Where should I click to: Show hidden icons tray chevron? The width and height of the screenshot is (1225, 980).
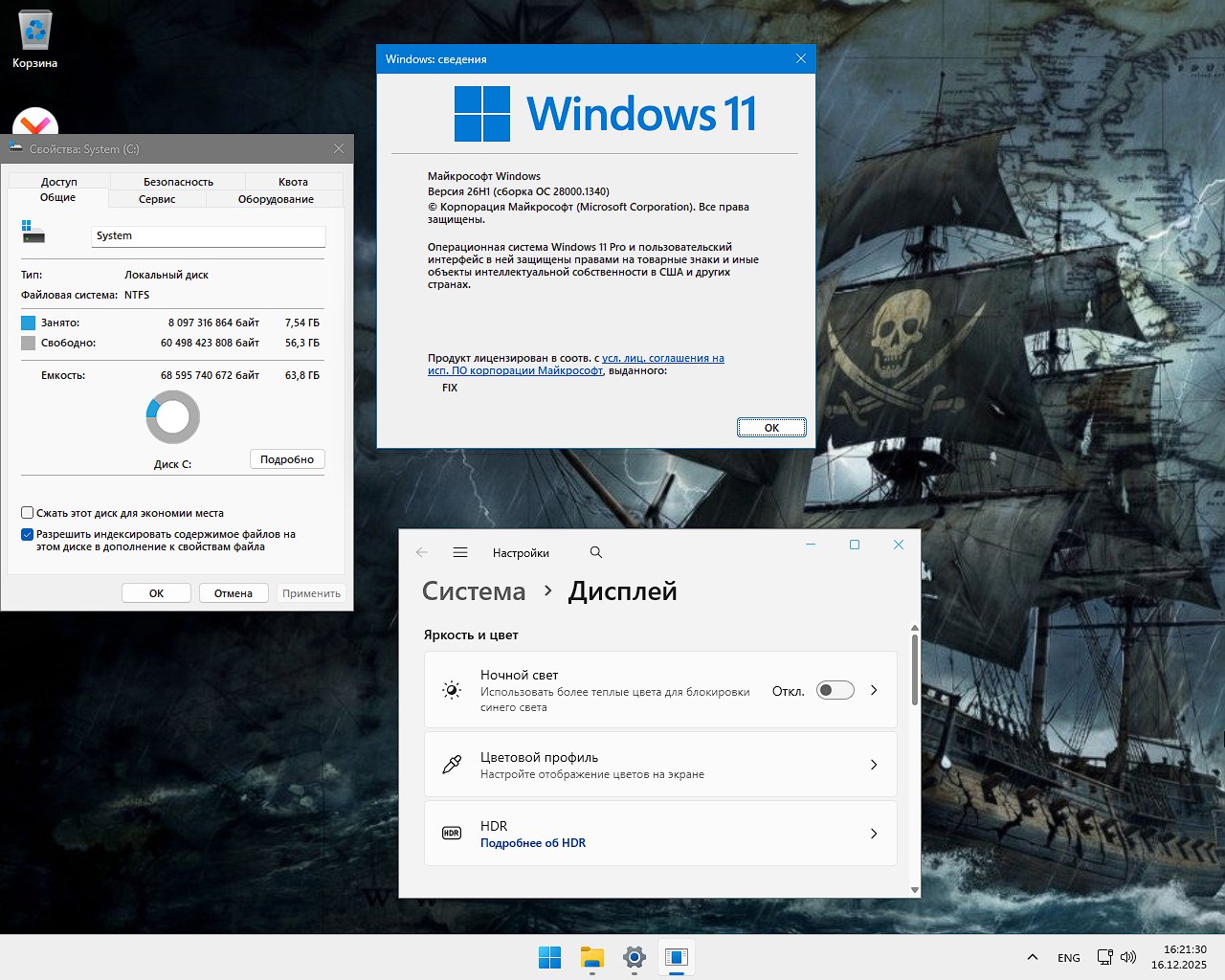[x=1033, y=957]
